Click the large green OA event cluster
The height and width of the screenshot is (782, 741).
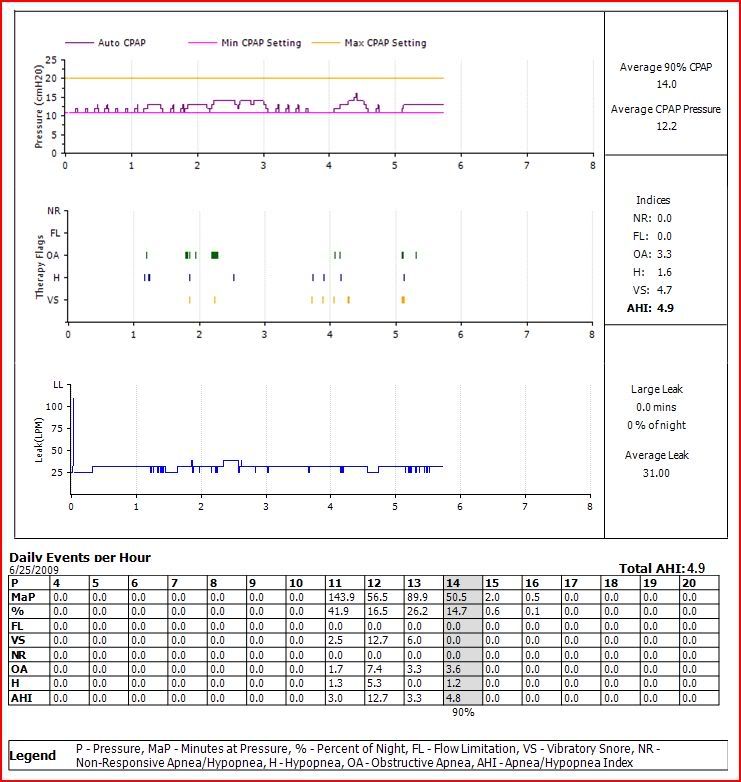214,255
